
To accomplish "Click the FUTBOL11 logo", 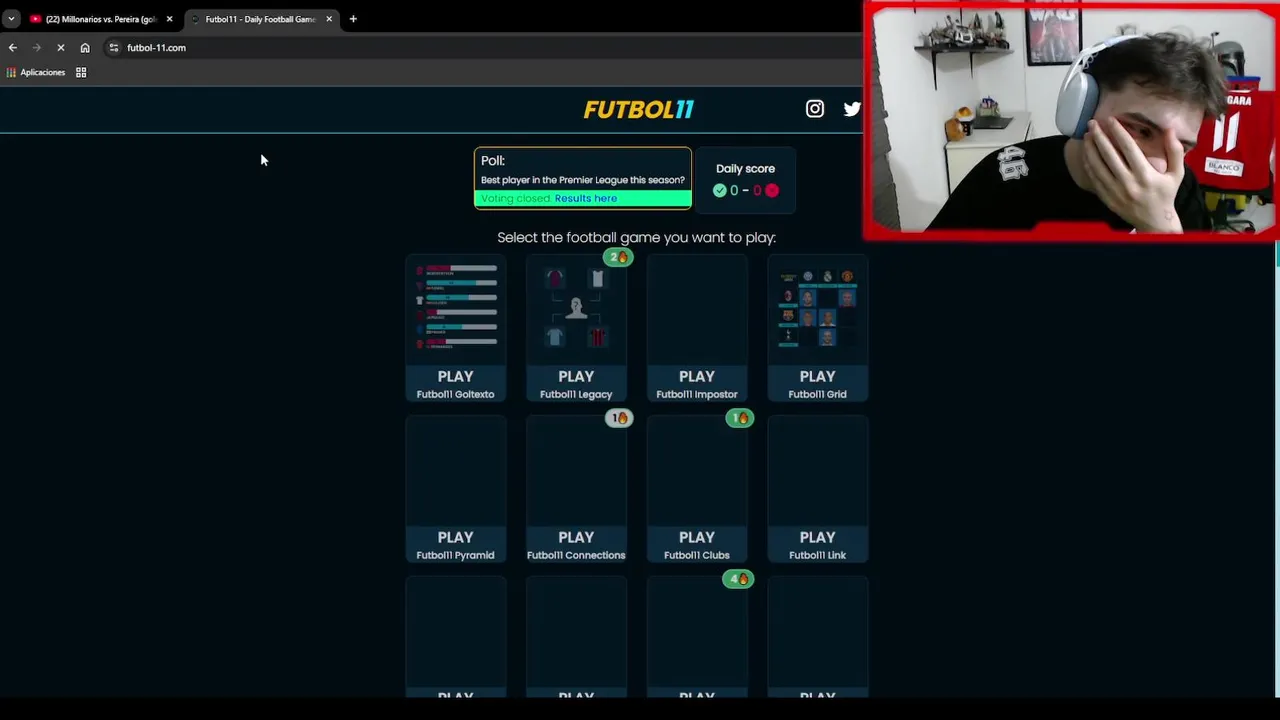I will click(x=638, y=109).
